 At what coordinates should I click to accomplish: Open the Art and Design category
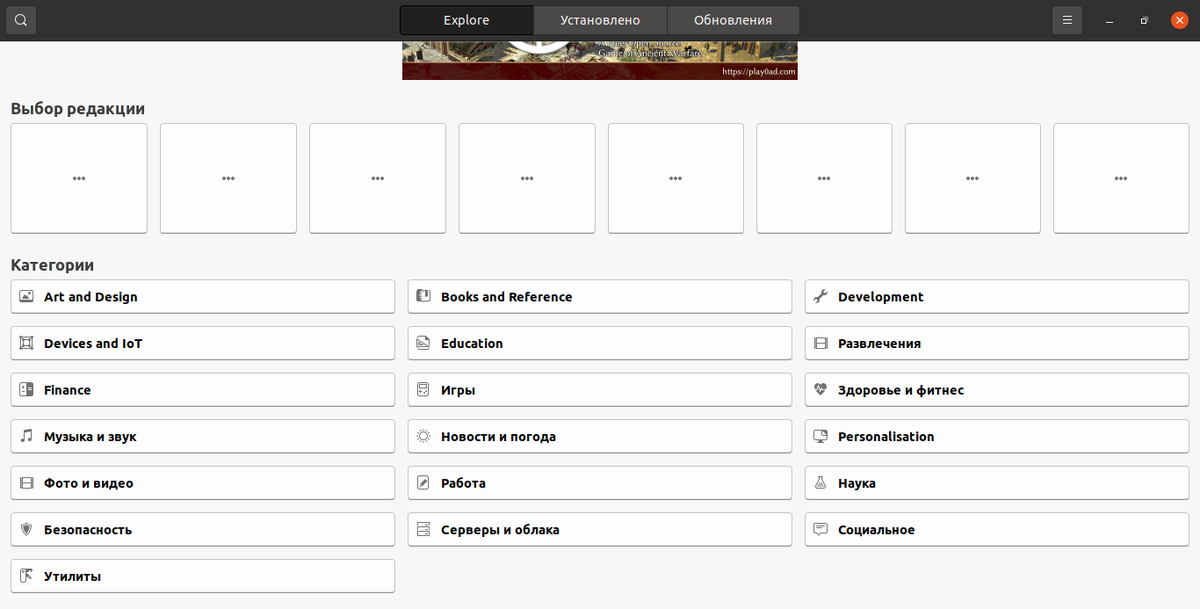coord(203,297)
